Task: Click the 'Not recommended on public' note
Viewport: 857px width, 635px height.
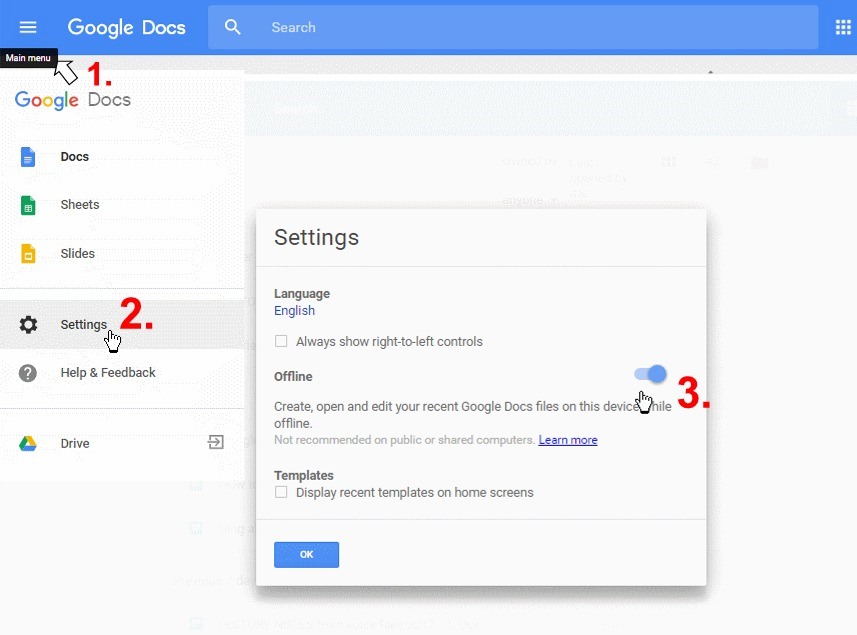Action: 404,440
